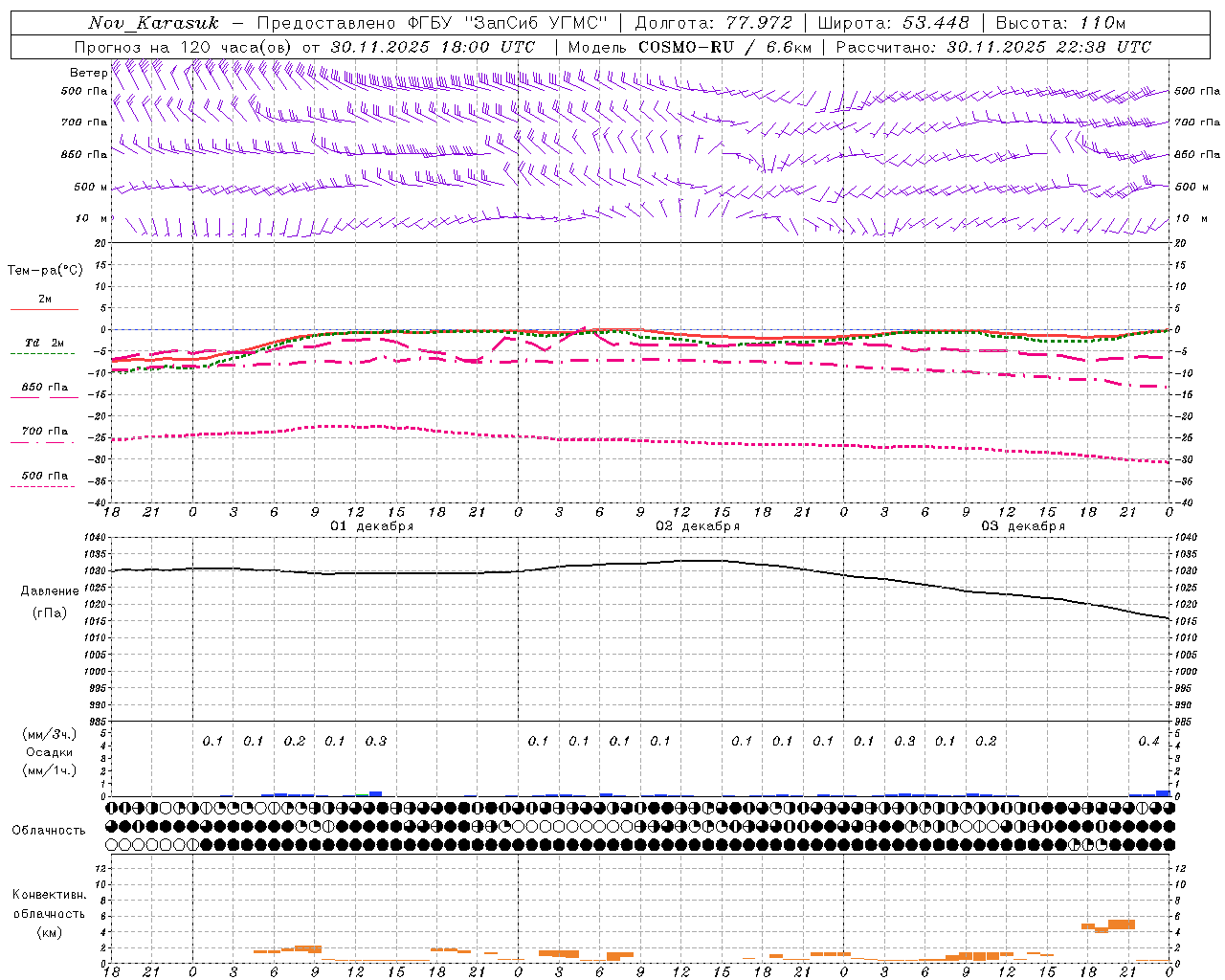1225x980 pixels.
Task: Click the -40 label on left temperature axis
Action: tap(99, 502)
